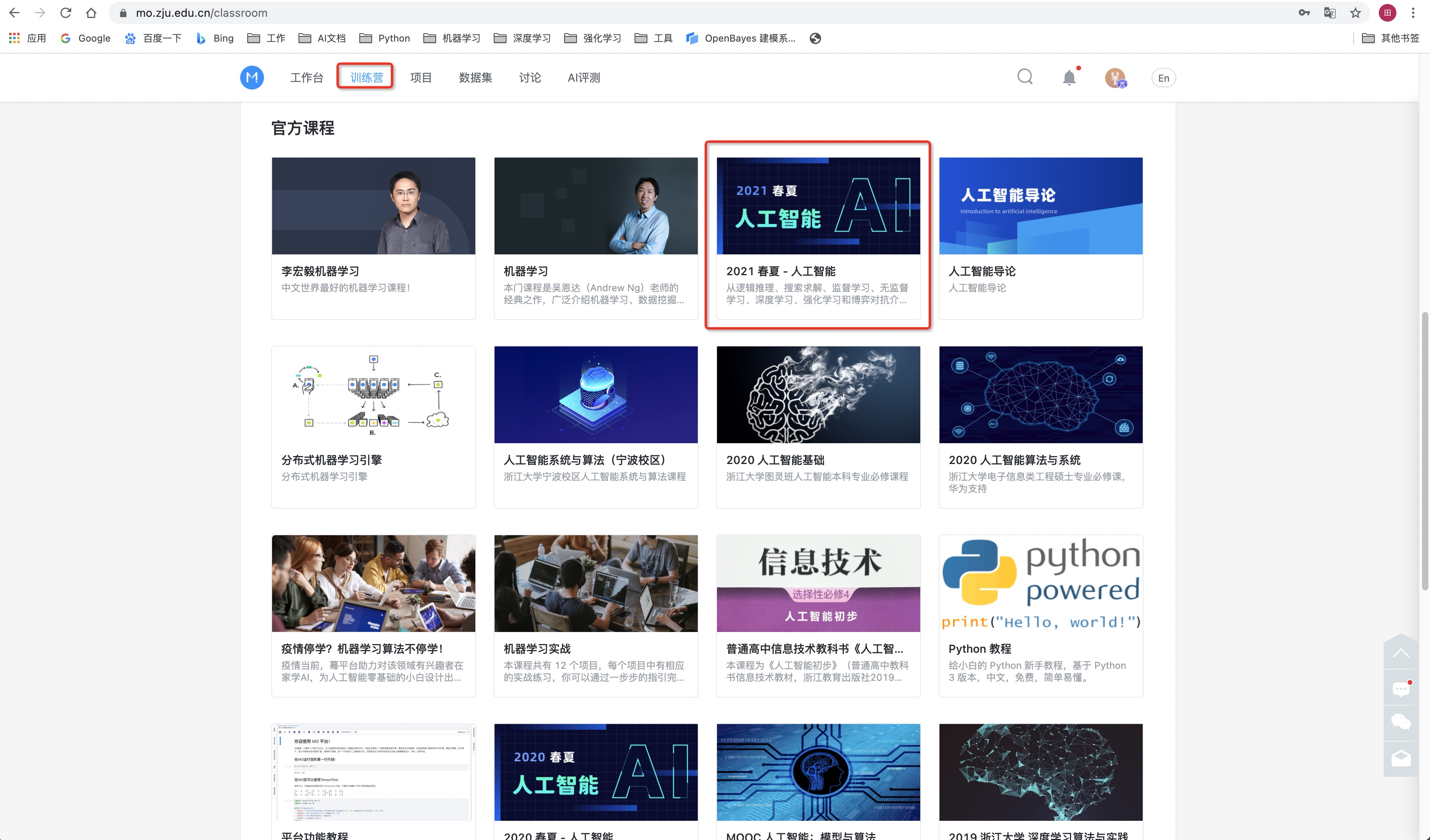Open the user avatar menu
Image resolution: width=1430 pixels, height=840 pixels.
[1115, 78]
